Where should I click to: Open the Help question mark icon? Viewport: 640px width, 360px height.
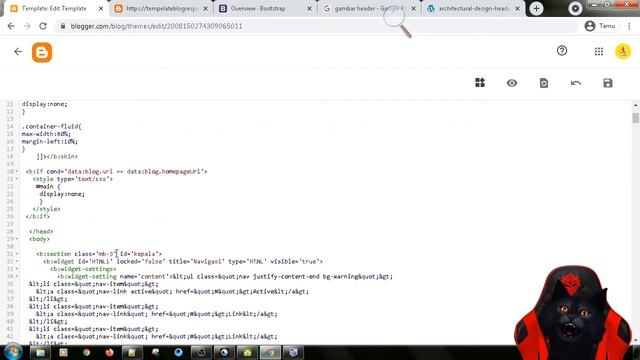click(562, 51)
